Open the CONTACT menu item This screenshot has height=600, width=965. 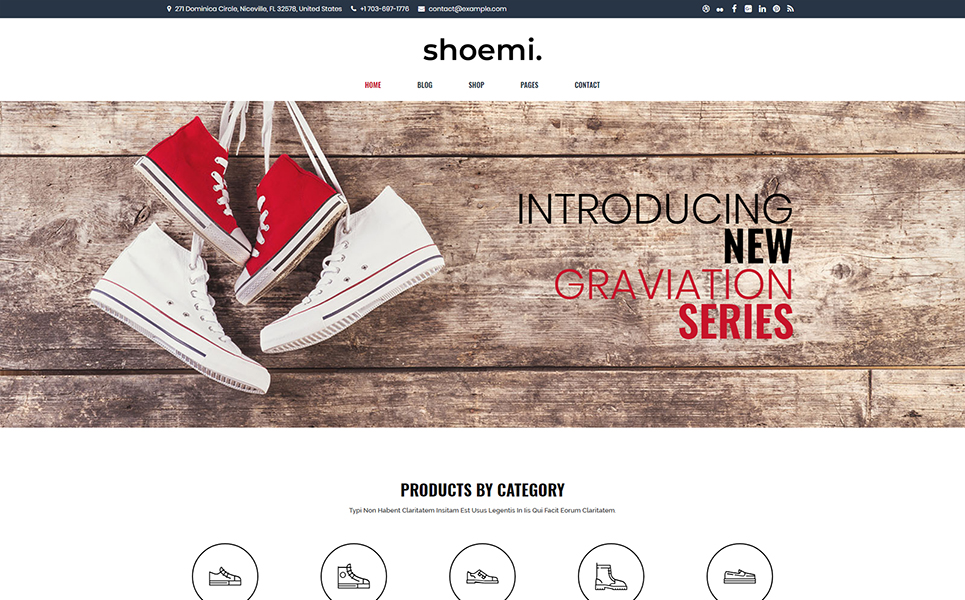click(587, 85)
